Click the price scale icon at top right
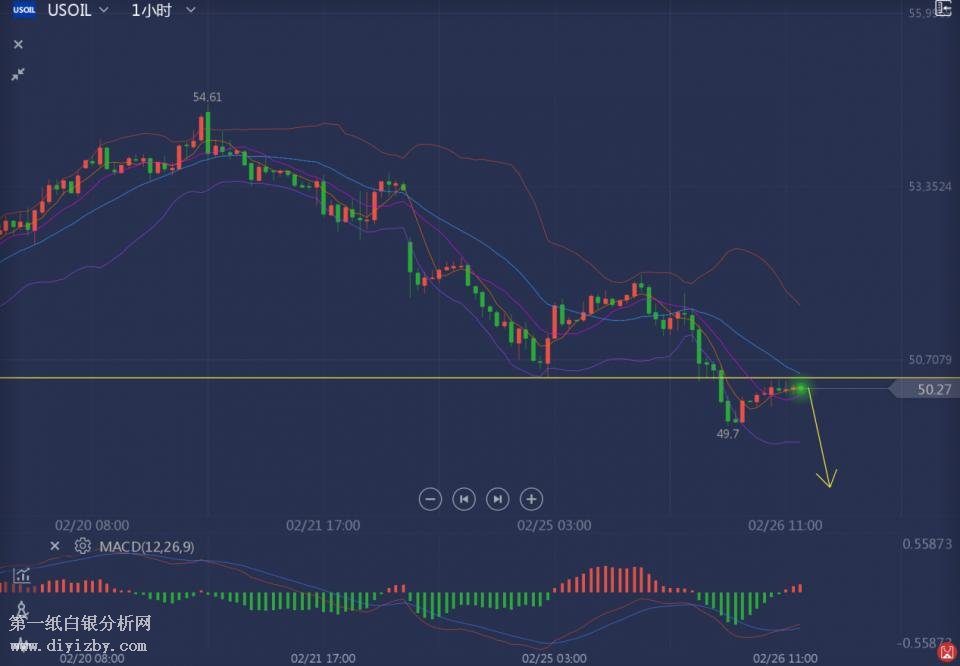The height and width of the screenshot is (666, 960). [942, 8]
